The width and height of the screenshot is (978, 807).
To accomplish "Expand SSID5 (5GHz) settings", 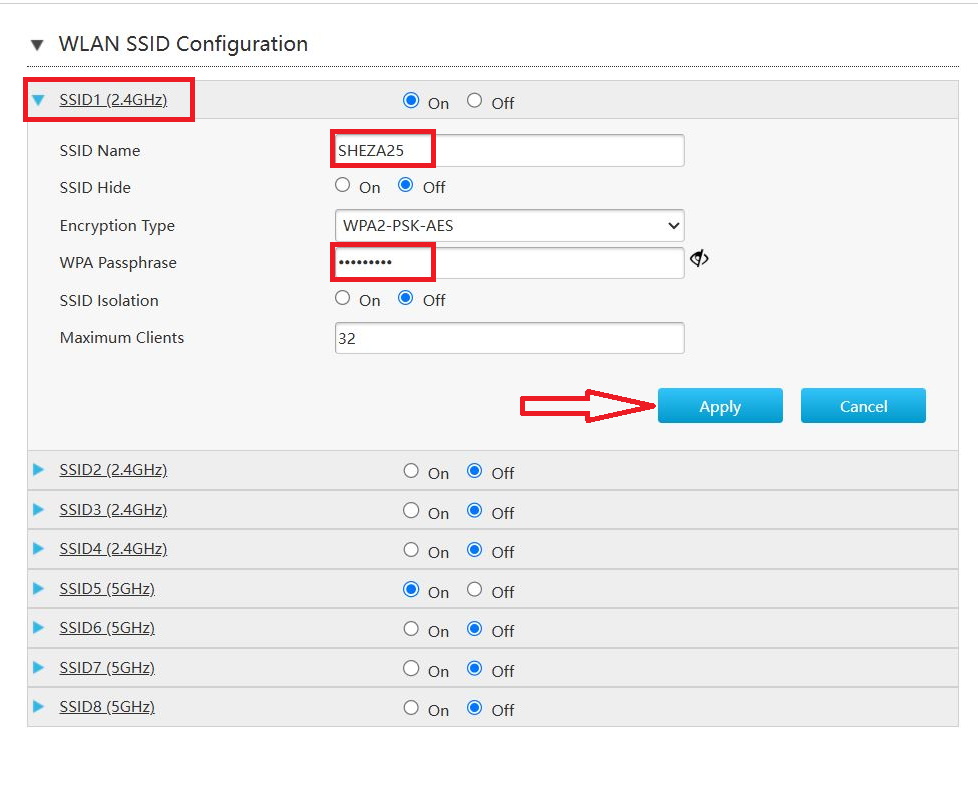I will tap(38, 589).
